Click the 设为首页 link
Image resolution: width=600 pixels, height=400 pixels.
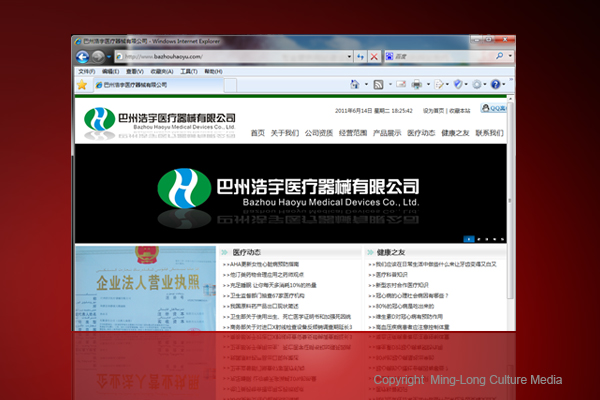point(433,111)
